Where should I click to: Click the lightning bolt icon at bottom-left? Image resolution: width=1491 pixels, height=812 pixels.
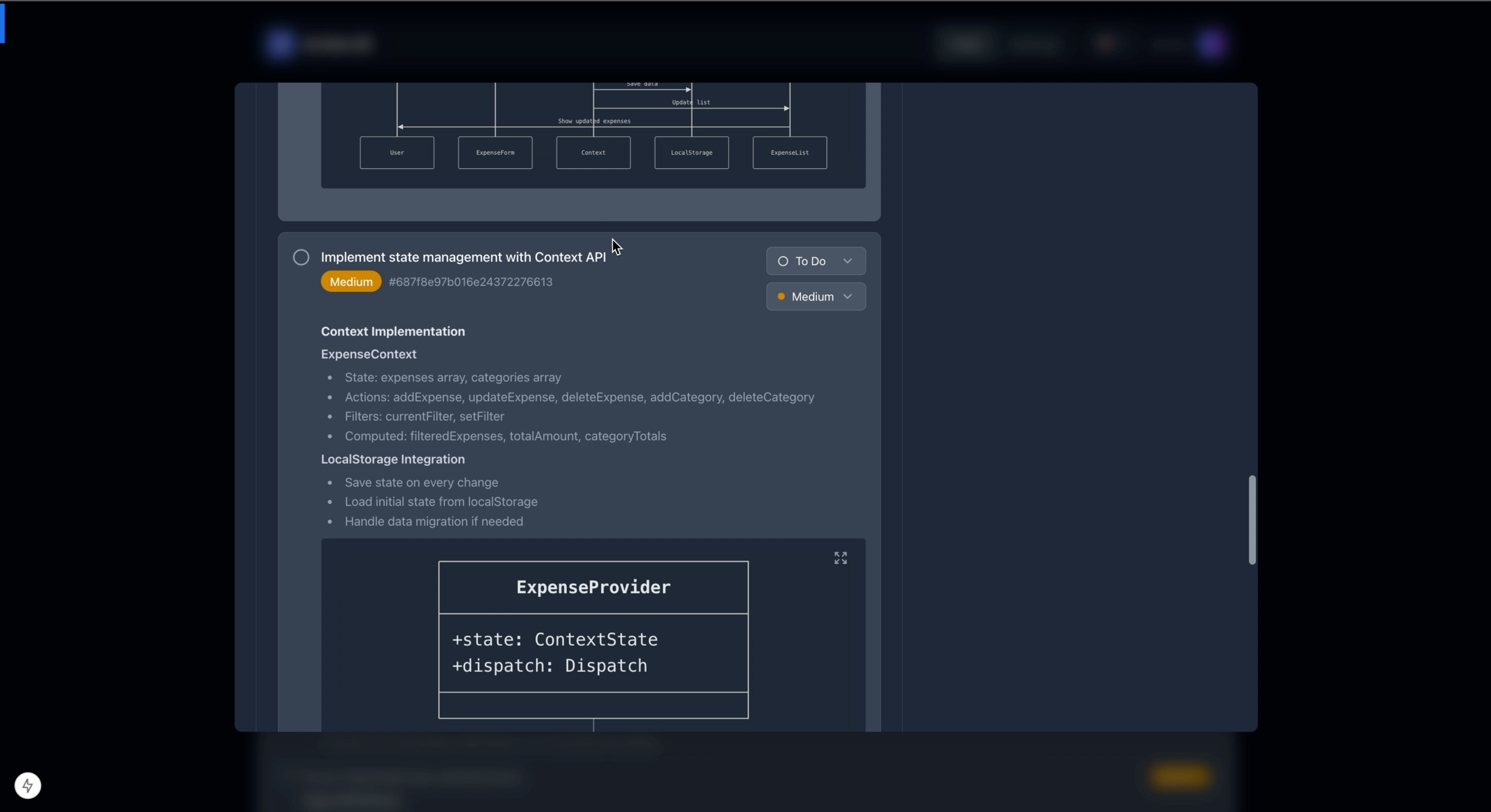[x=28, y=785]
